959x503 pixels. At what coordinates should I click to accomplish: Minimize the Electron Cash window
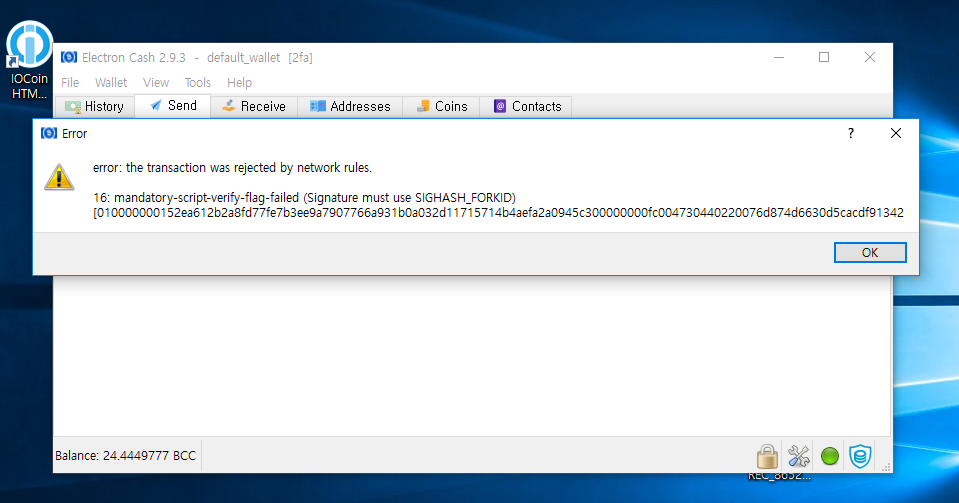779,58
